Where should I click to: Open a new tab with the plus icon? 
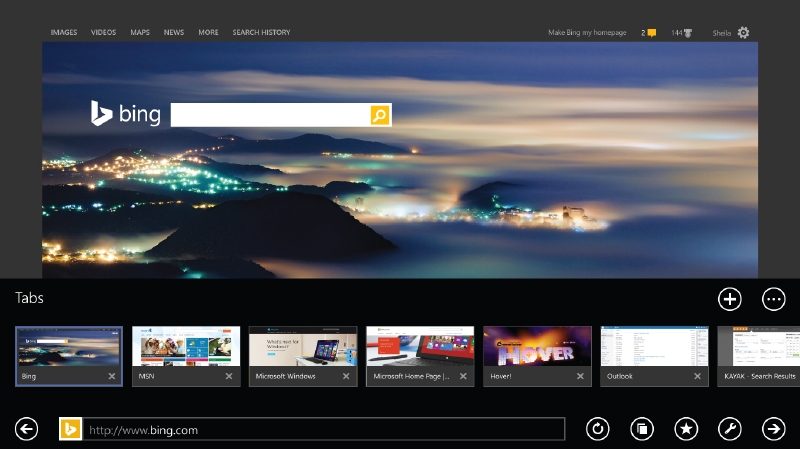(730, 299)
